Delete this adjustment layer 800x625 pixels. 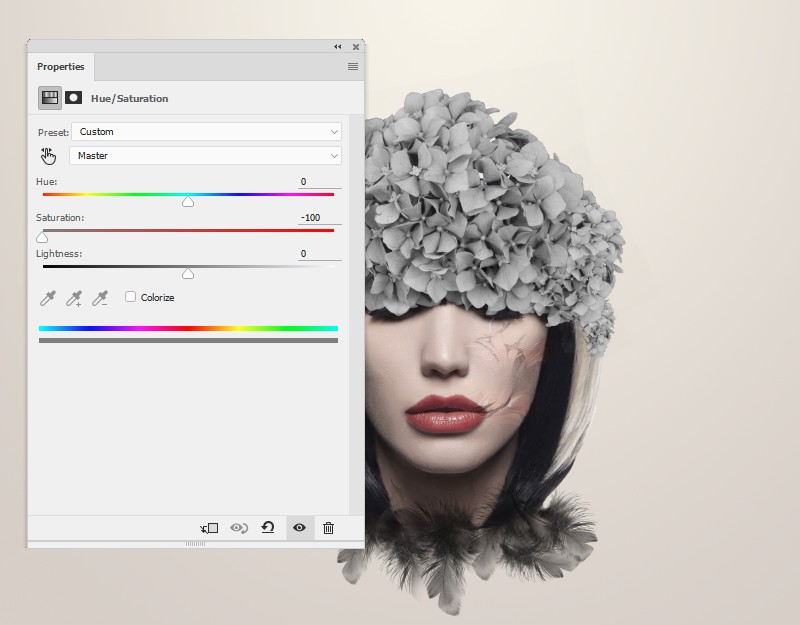[328, 528]
